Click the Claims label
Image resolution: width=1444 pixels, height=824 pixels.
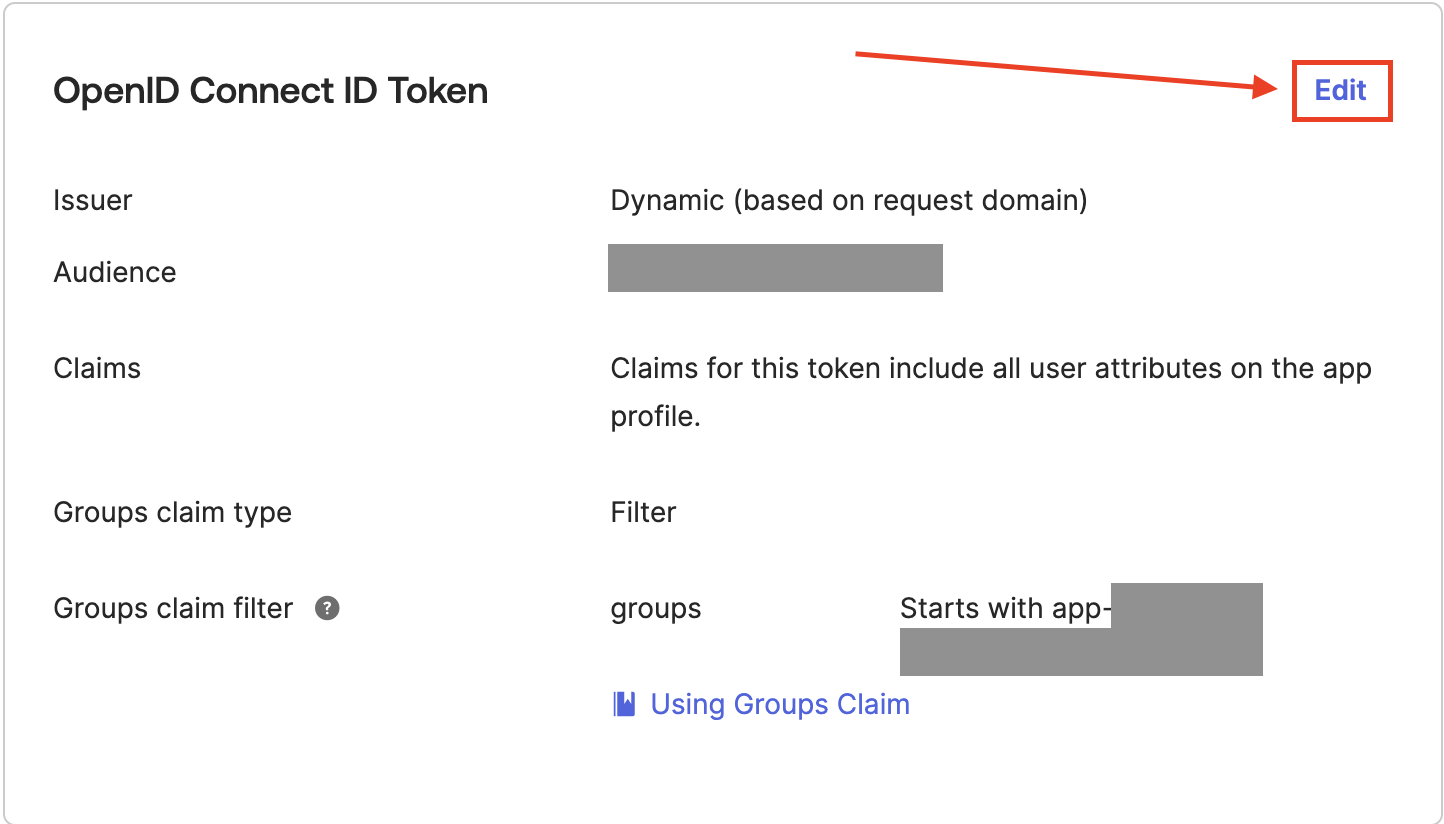coord(97,368)
